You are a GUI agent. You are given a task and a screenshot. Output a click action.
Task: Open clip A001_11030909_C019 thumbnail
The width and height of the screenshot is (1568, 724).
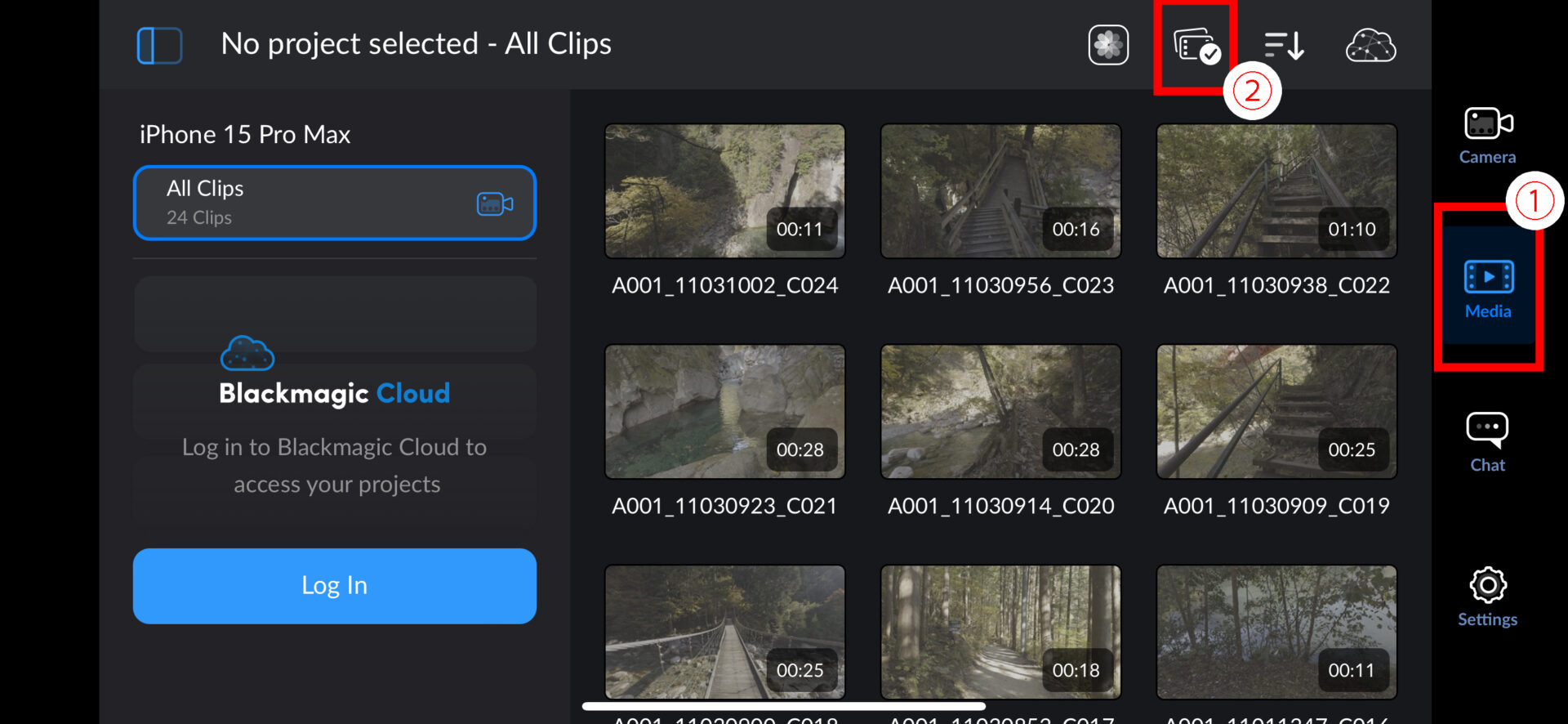pos(1276,412)
